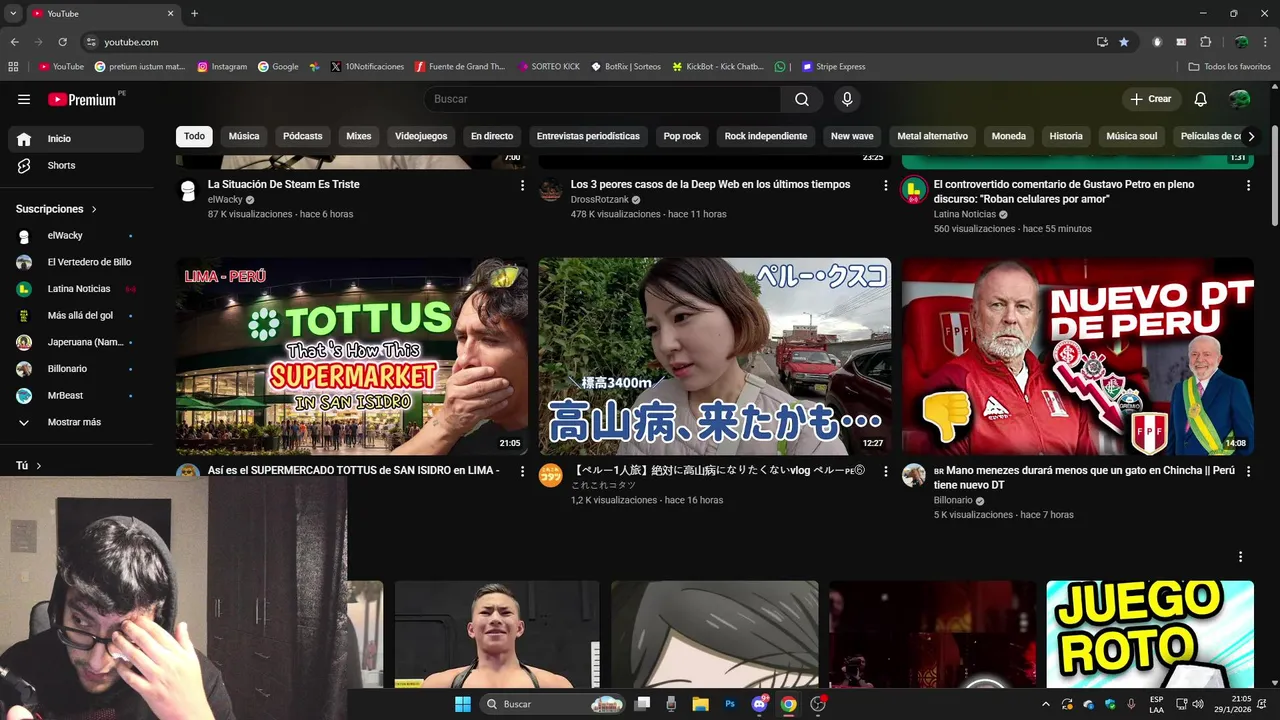Open the YouTube hamburger guide menu

[24, 99]
